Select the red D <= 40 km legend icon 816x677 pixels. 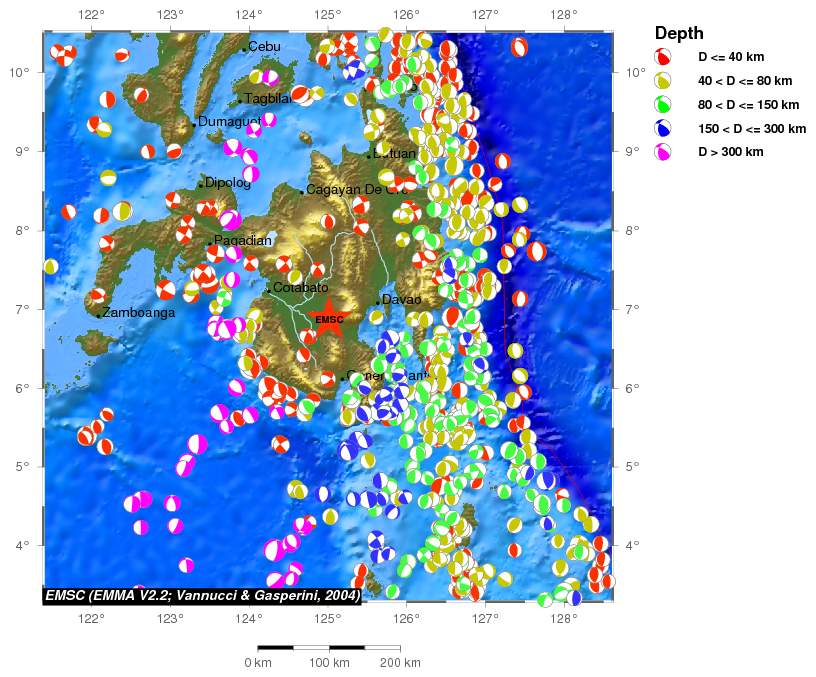662,57
